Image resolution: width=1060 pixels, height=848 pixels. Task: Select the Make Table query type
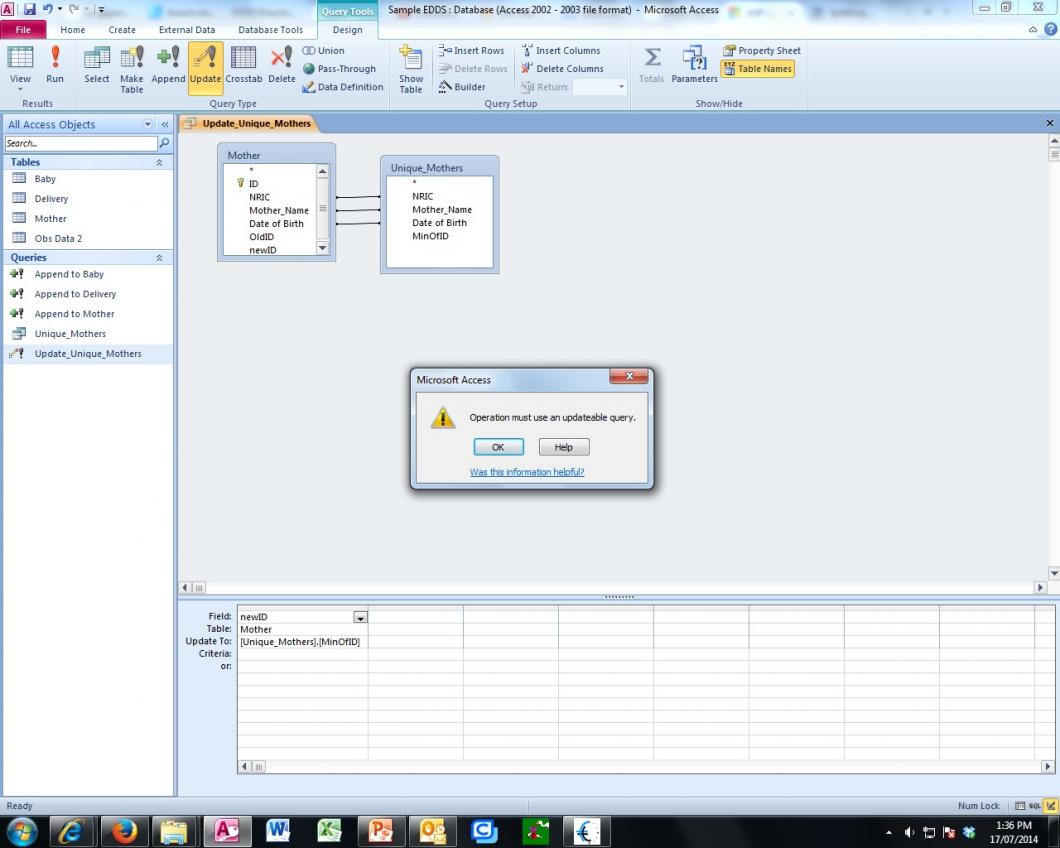click(x=132, y=69)
